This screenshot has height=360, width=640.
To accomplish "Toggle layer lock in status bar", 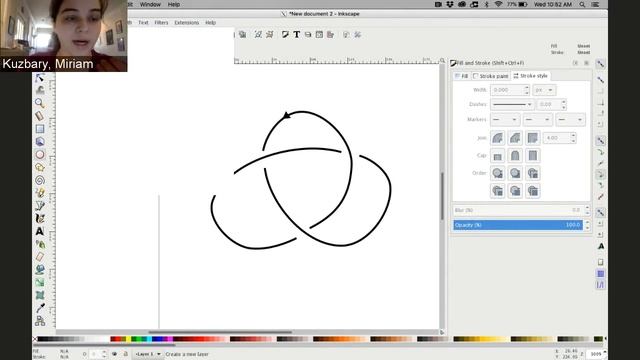I will click(126, 354).
